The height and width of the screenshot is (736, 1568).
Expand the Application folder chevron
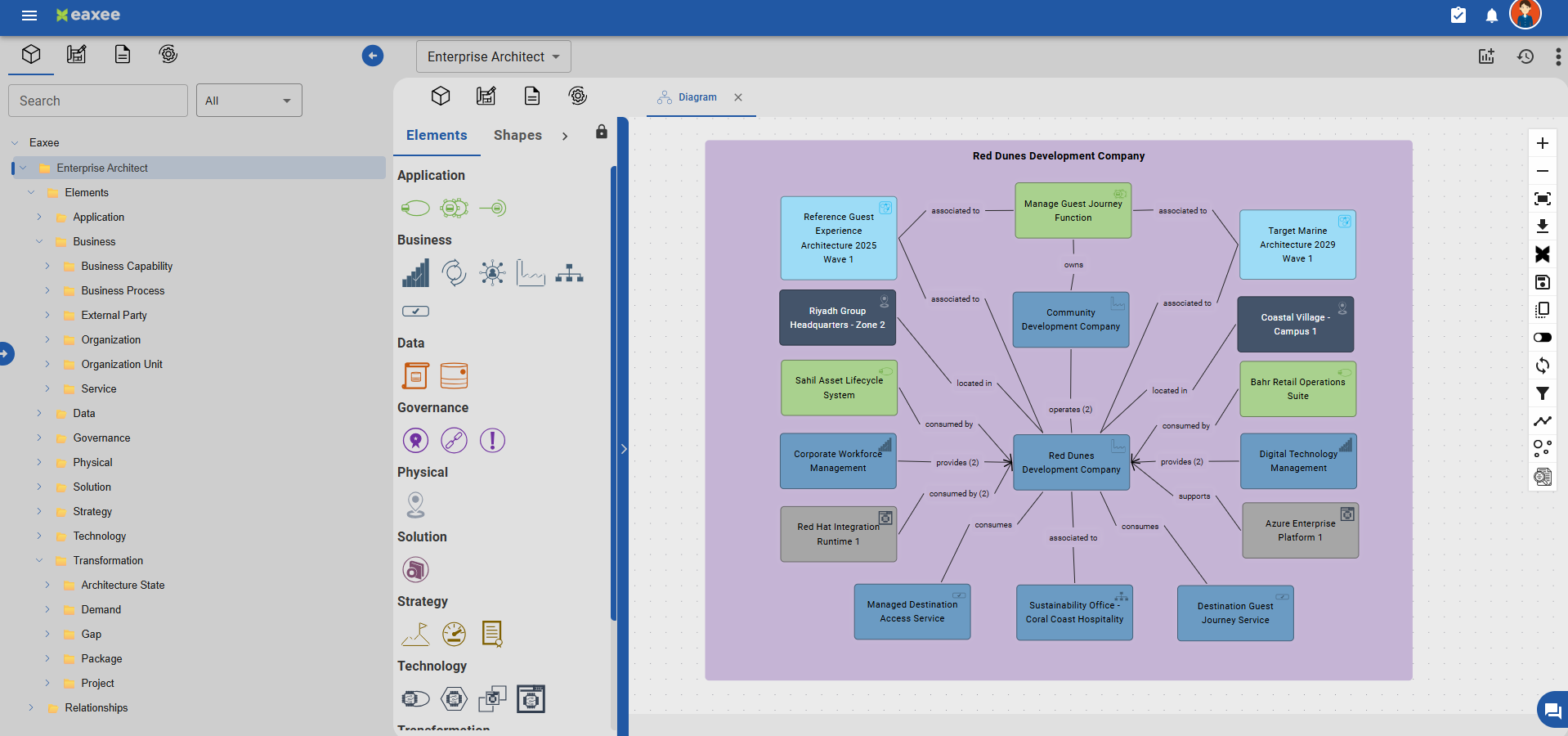point(39,218)
